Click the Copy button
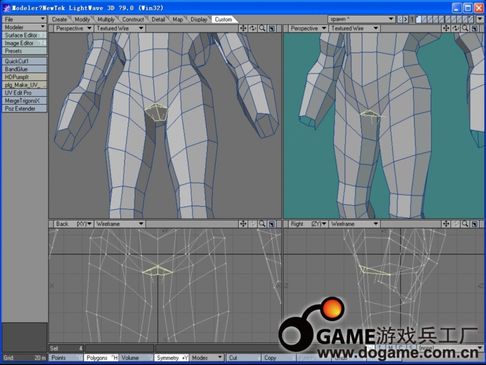 coord(278,358)
